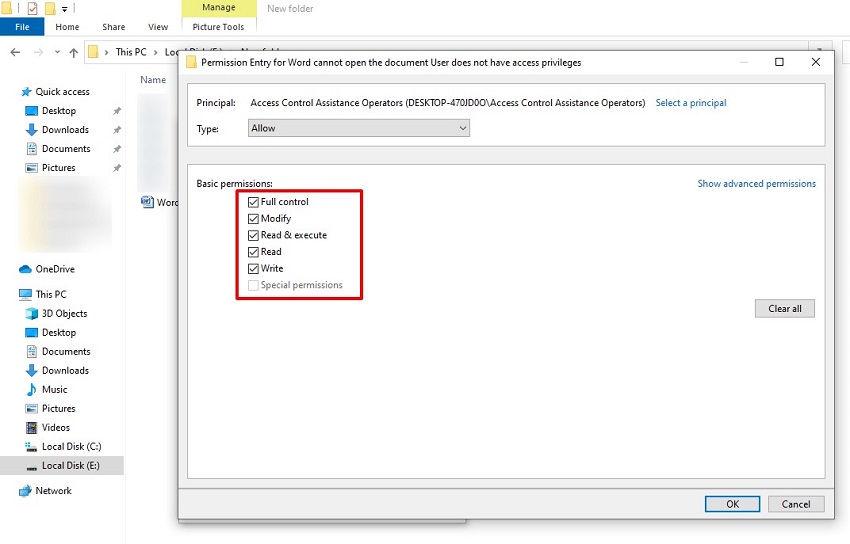Confirm permissions with the OK button
This screenshot has width=850, height=544.
pos(732,504)
